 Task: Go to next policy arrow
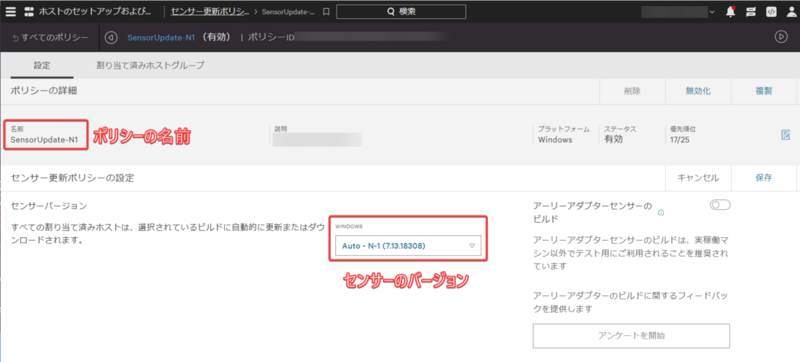pos(781,37)
